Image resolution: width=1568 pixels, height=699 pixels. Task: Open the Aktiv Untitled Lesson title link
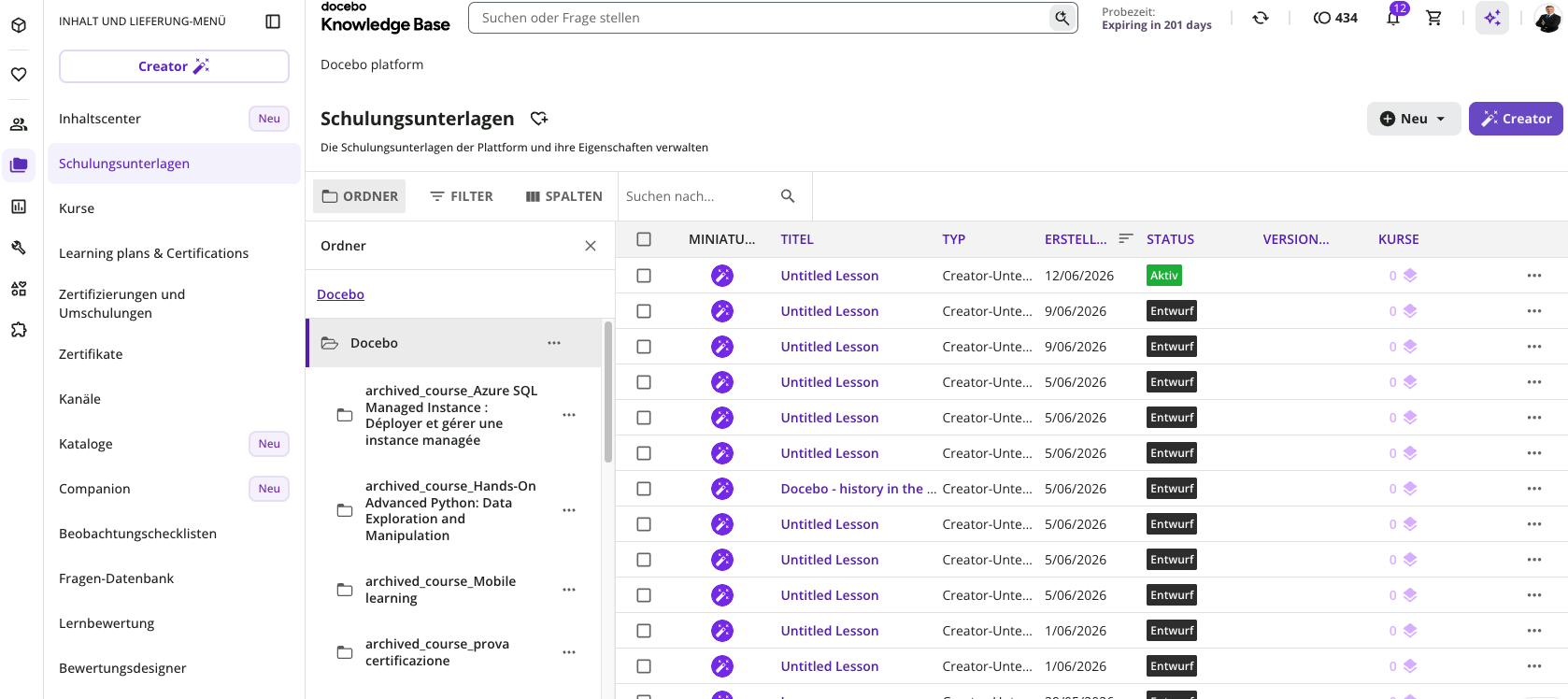[830, 276]
